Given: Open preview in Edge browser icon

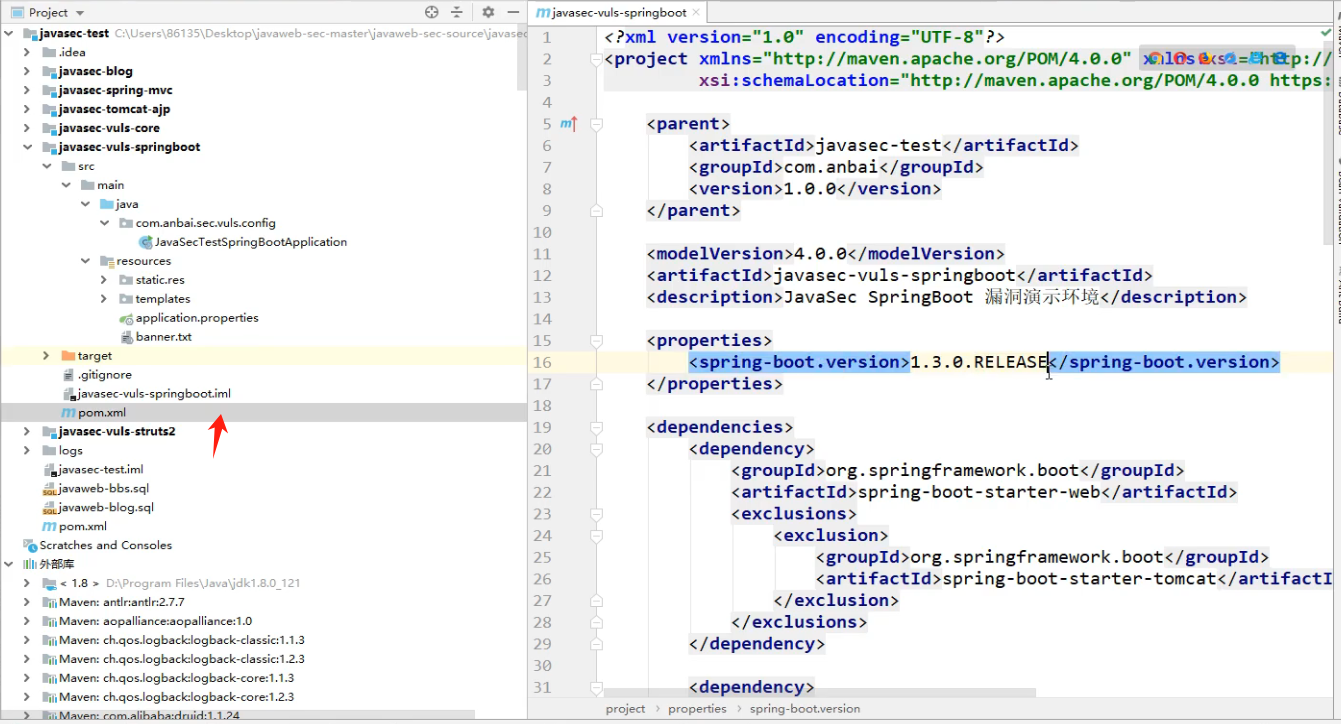Looking at the screenshot, I should pyautogui.click(x=1280, y=58).
